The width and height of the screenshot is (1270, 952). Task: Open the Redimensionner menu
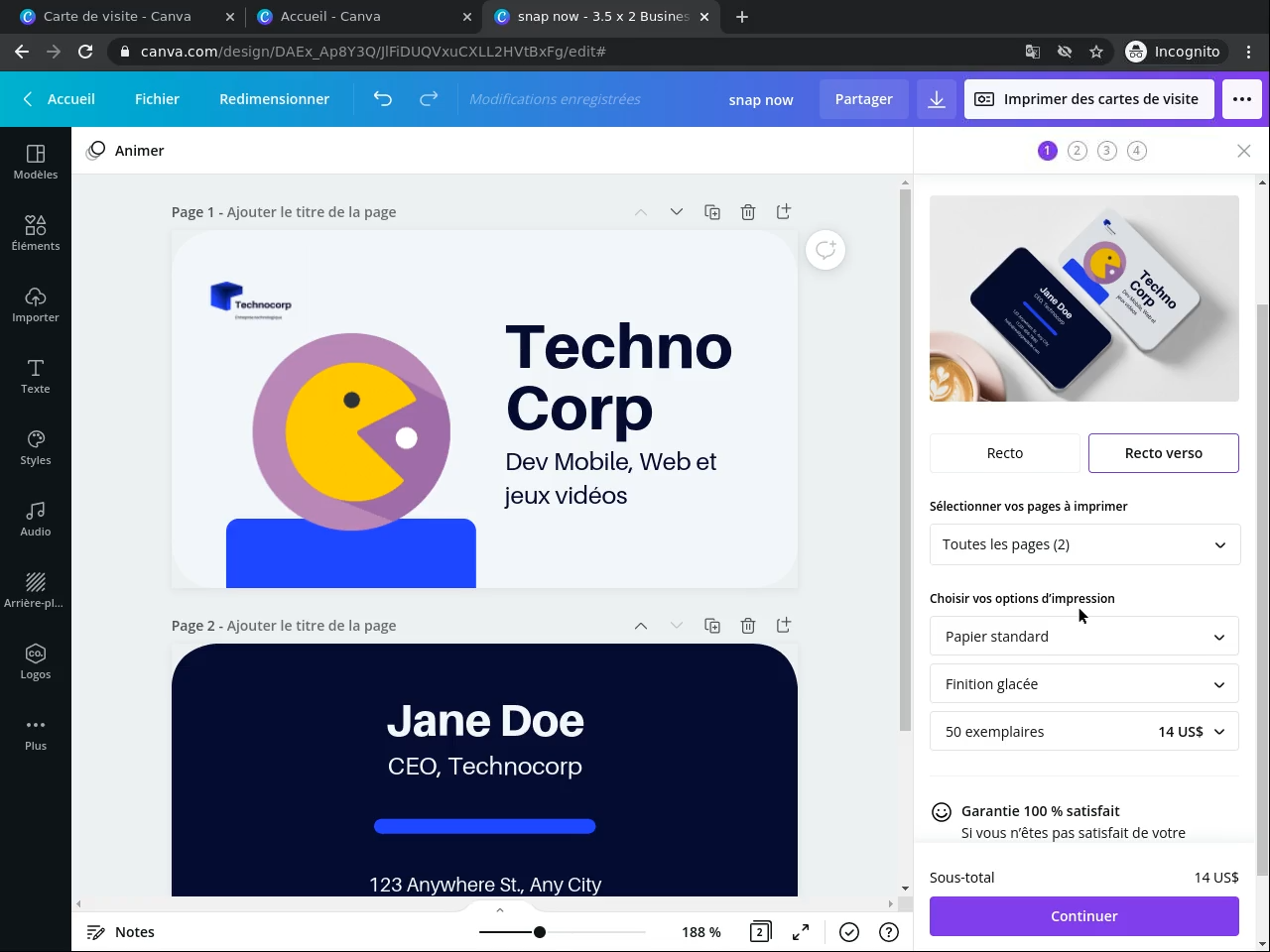click(x=274, y=99)
